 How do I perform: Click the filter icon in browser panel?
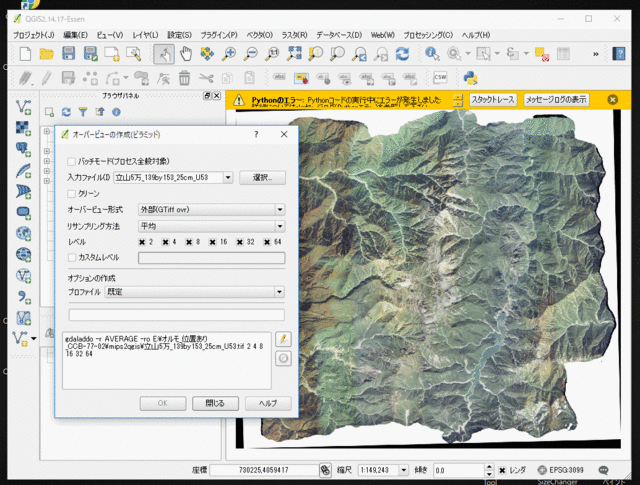[83, 112]
